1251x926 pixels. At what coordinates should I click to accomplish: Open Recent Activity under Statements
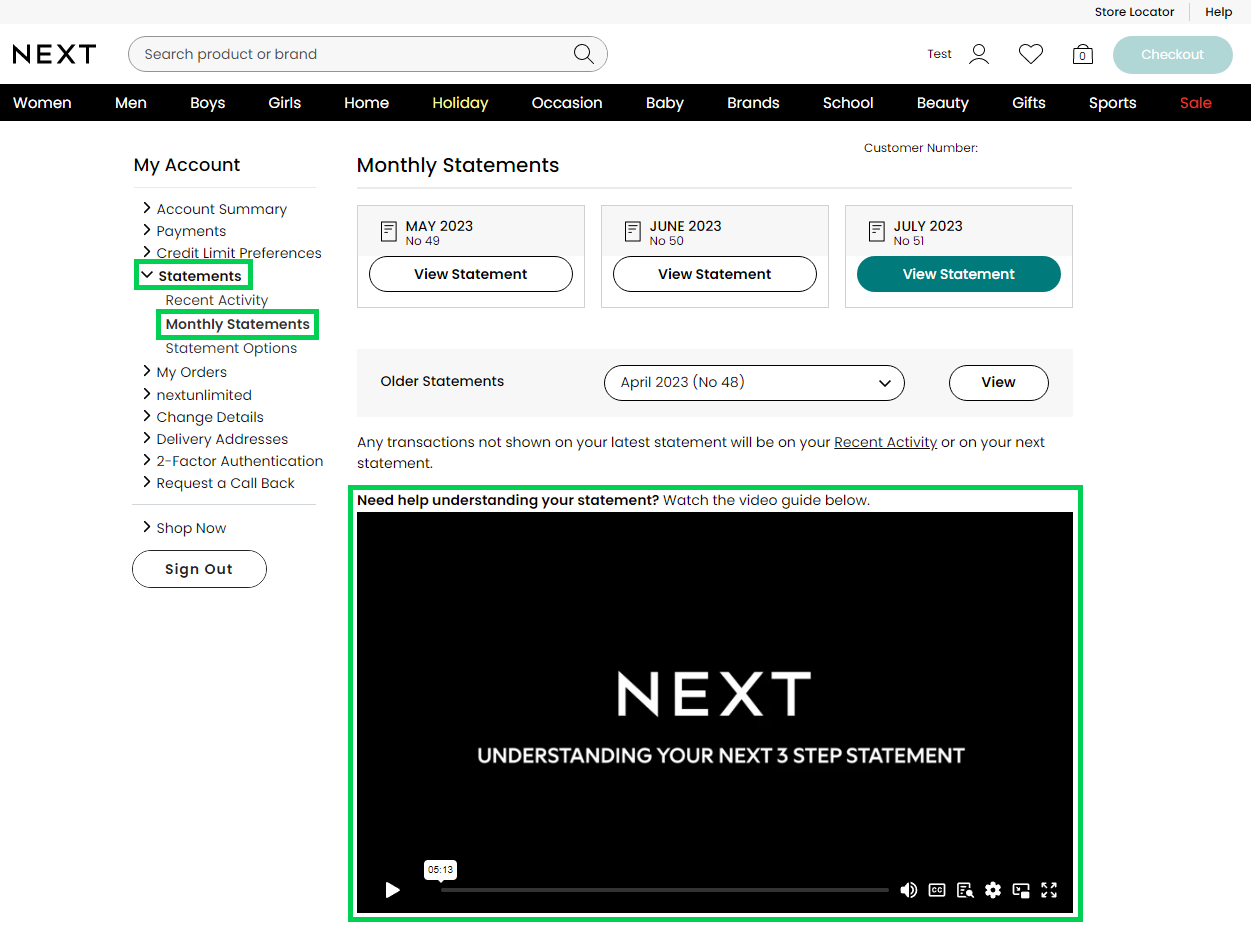[x=217, y=300]
